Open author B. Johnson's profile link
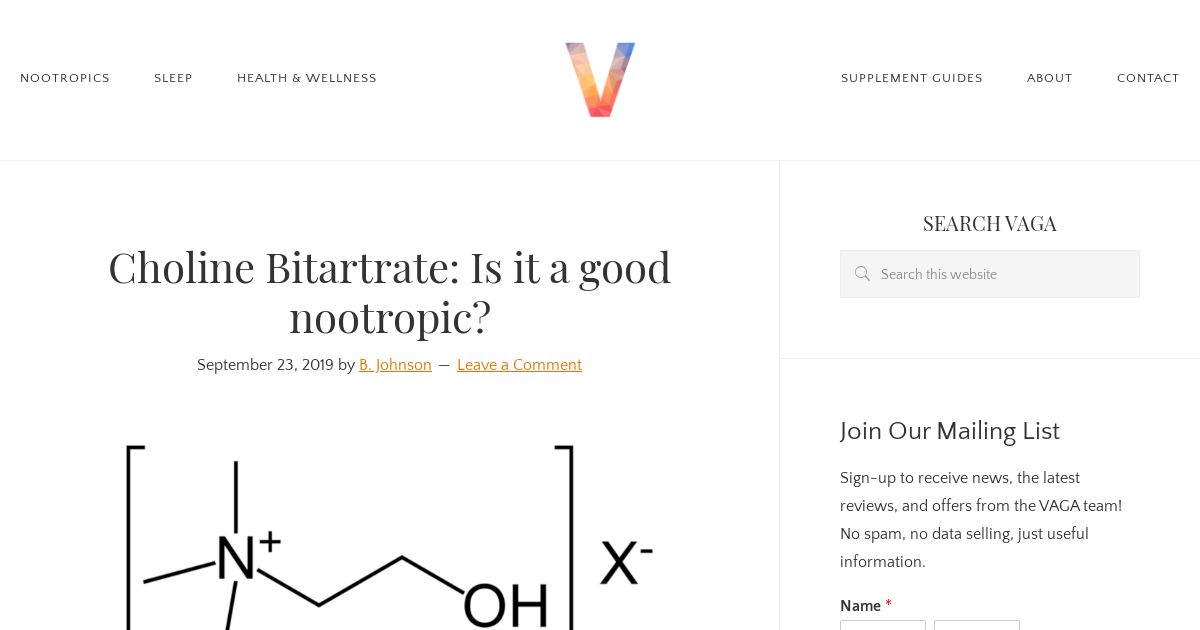This screenshot has height=630, width=1200. (x=395, y=365)
